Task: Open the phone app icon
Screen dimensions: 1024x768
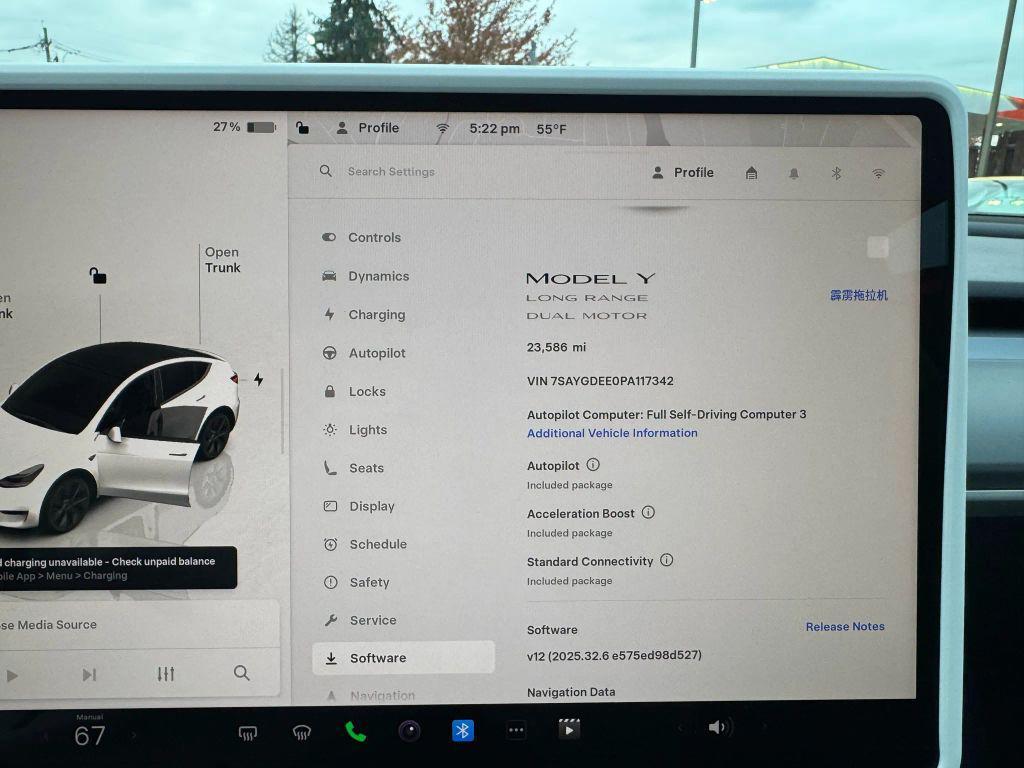Action: (356, 730)
